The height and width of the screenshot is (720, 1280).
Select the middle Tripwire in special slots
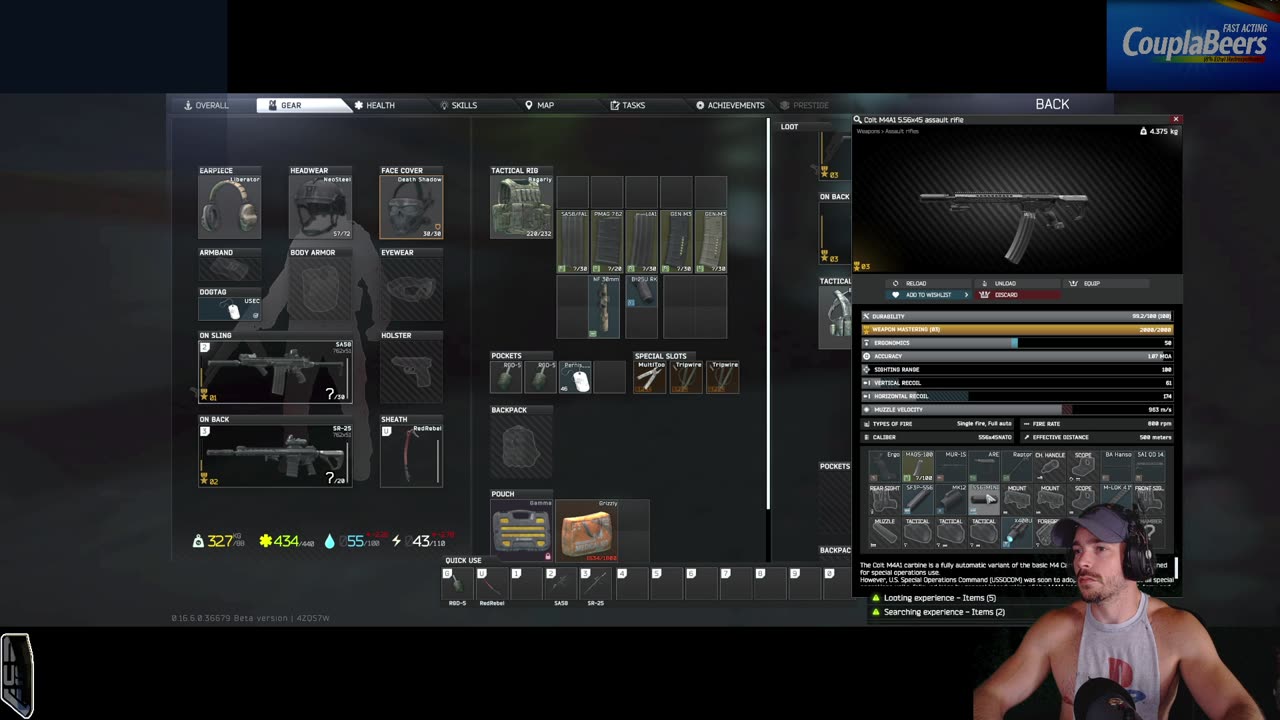click(x=687, y=377)
